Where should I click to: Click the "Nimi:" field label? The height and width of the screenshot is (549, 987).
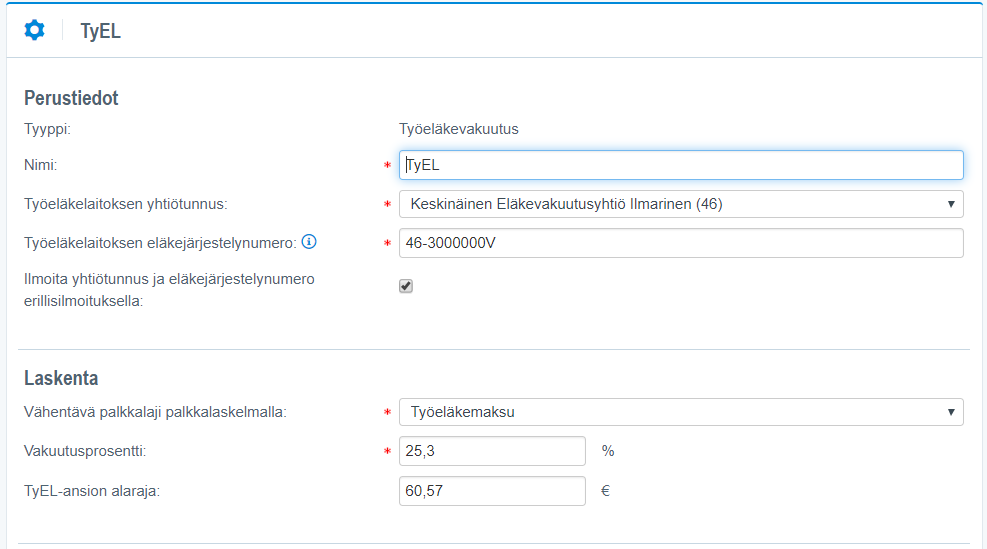40,165
